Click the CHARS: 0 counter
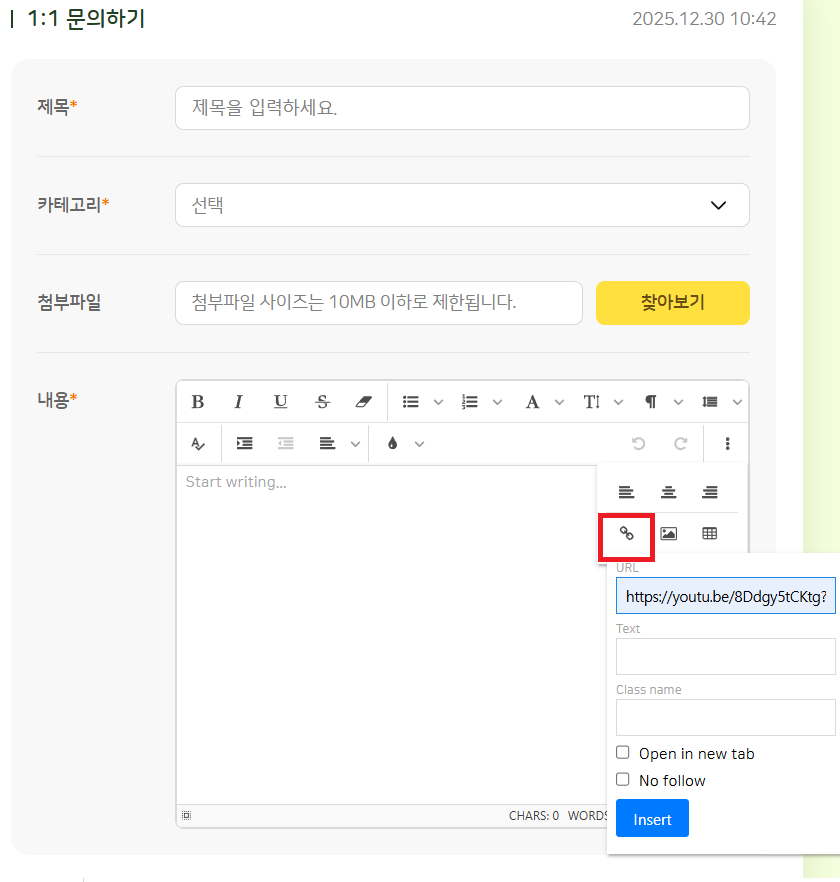The width and height of the screenshot is (840, 882). 534,816
